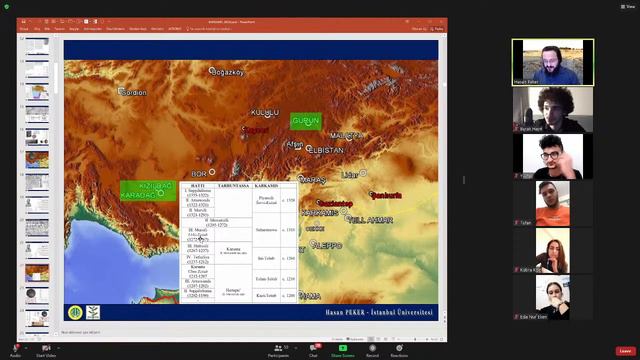Click the PowerPoint save icon in quick access
The height and width of the screenshot is (360, 640).
[x=23, y=22]
